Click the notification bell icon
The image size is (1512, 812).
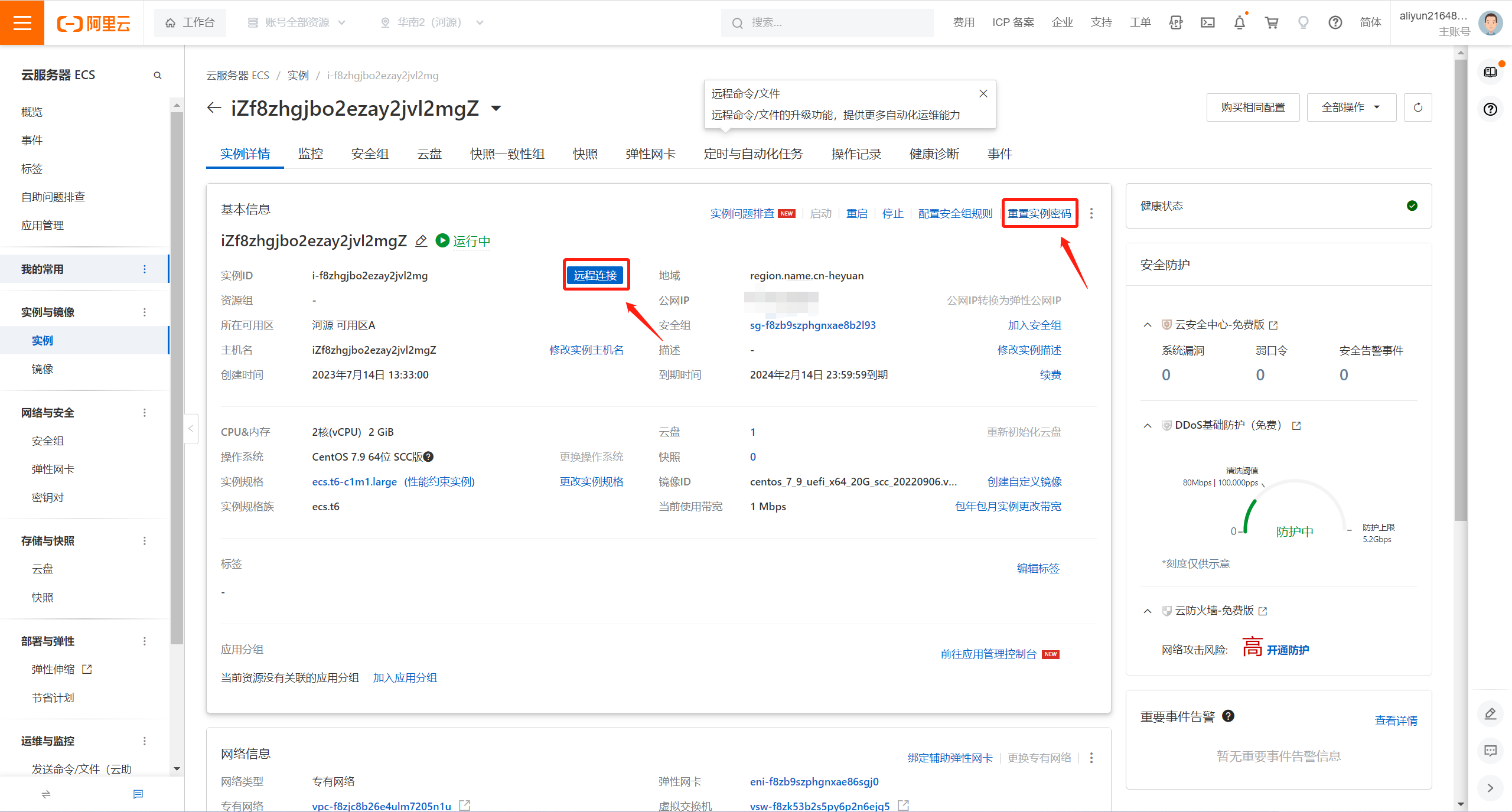1239,22
